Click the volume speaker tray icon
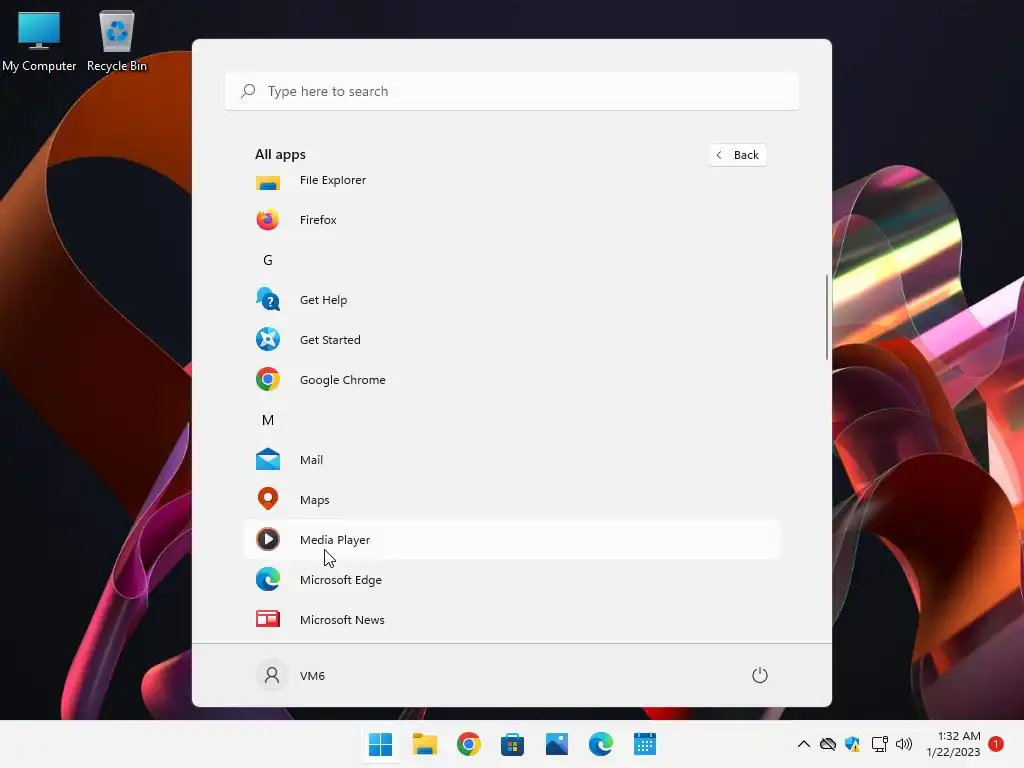 click(x=904, y=744)
